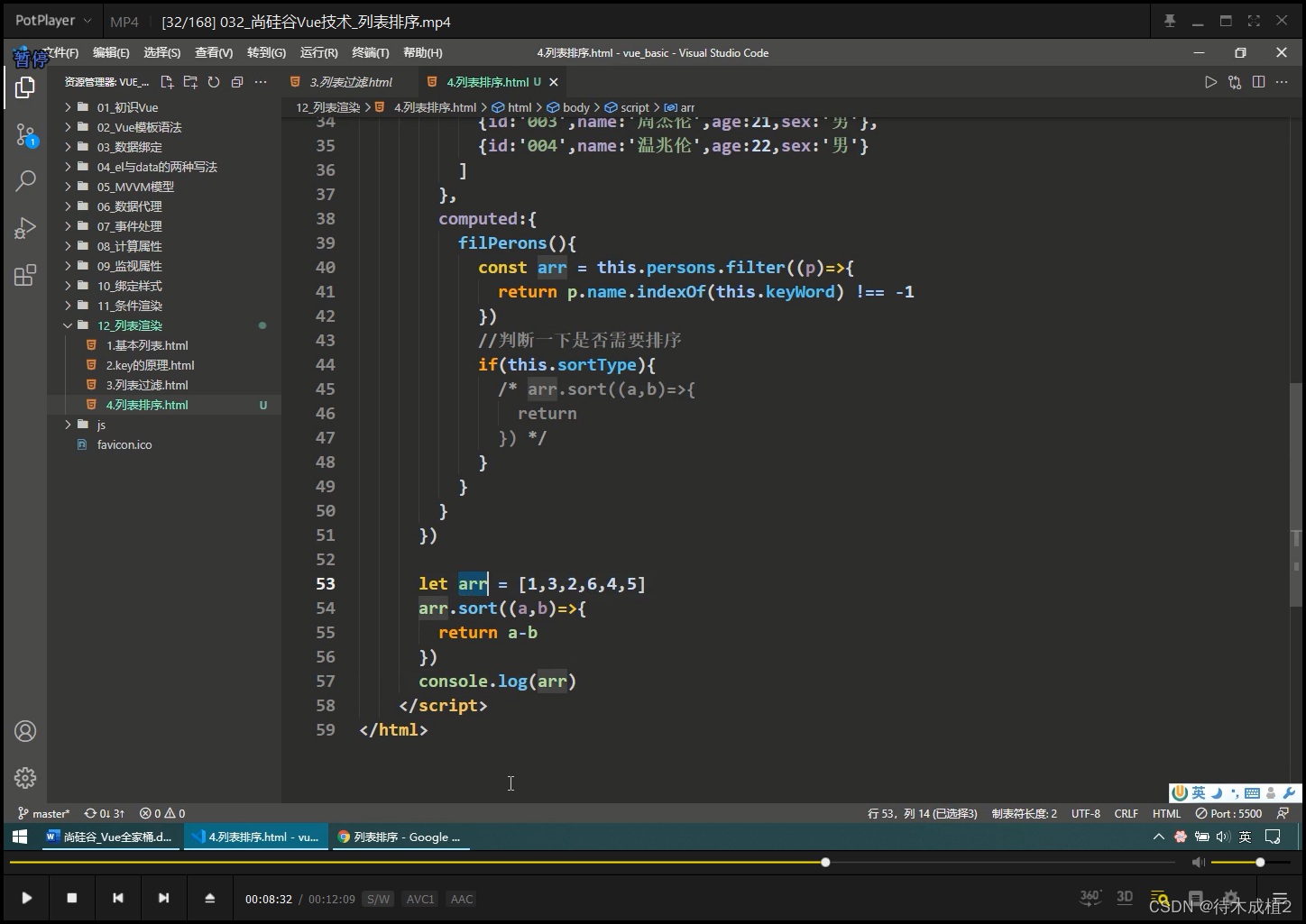
Task: Click the UTF-8 encoding in the status bar
Action: (x=1086, y=813)
